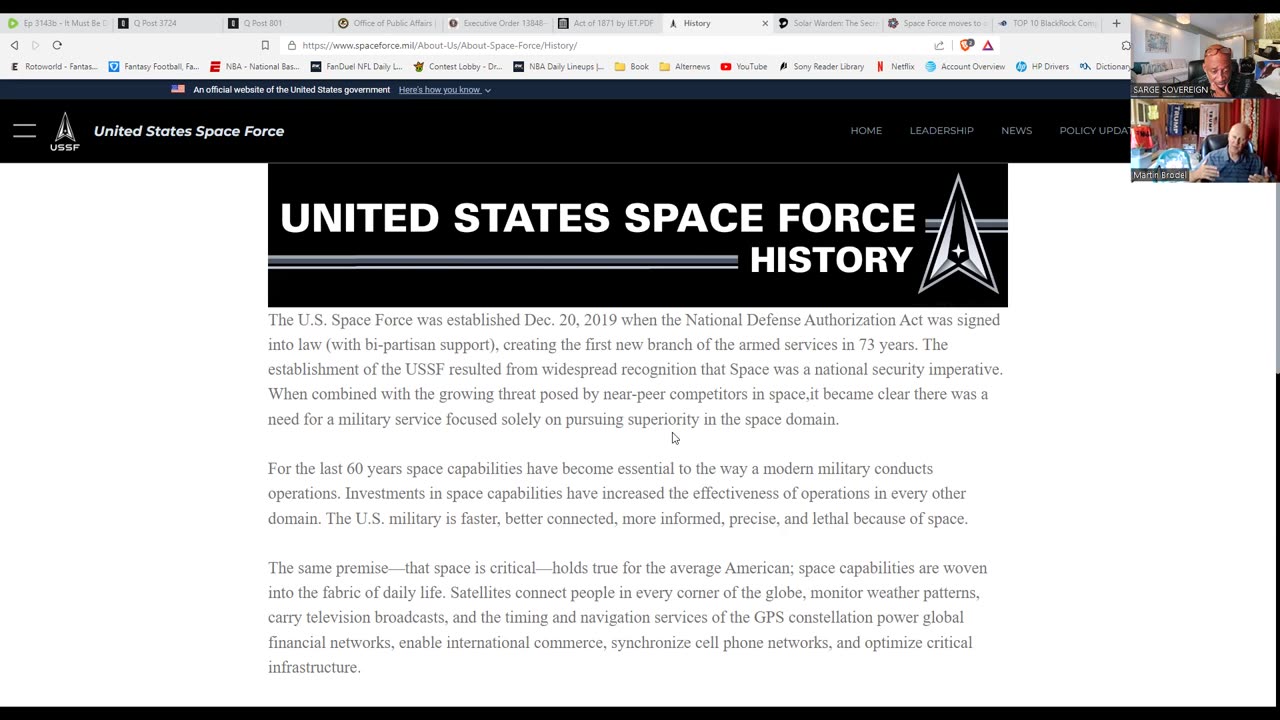Open the Contest Lobby bookmark
The image size is (1280, 720).
click(457, 67)
